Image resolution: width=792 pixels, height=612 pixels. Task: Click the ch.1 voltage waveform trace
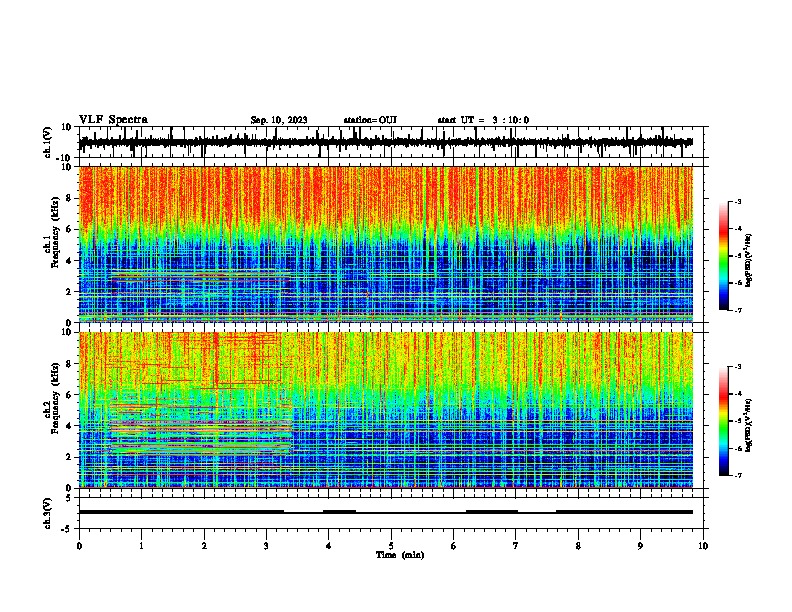coord(386,142)
